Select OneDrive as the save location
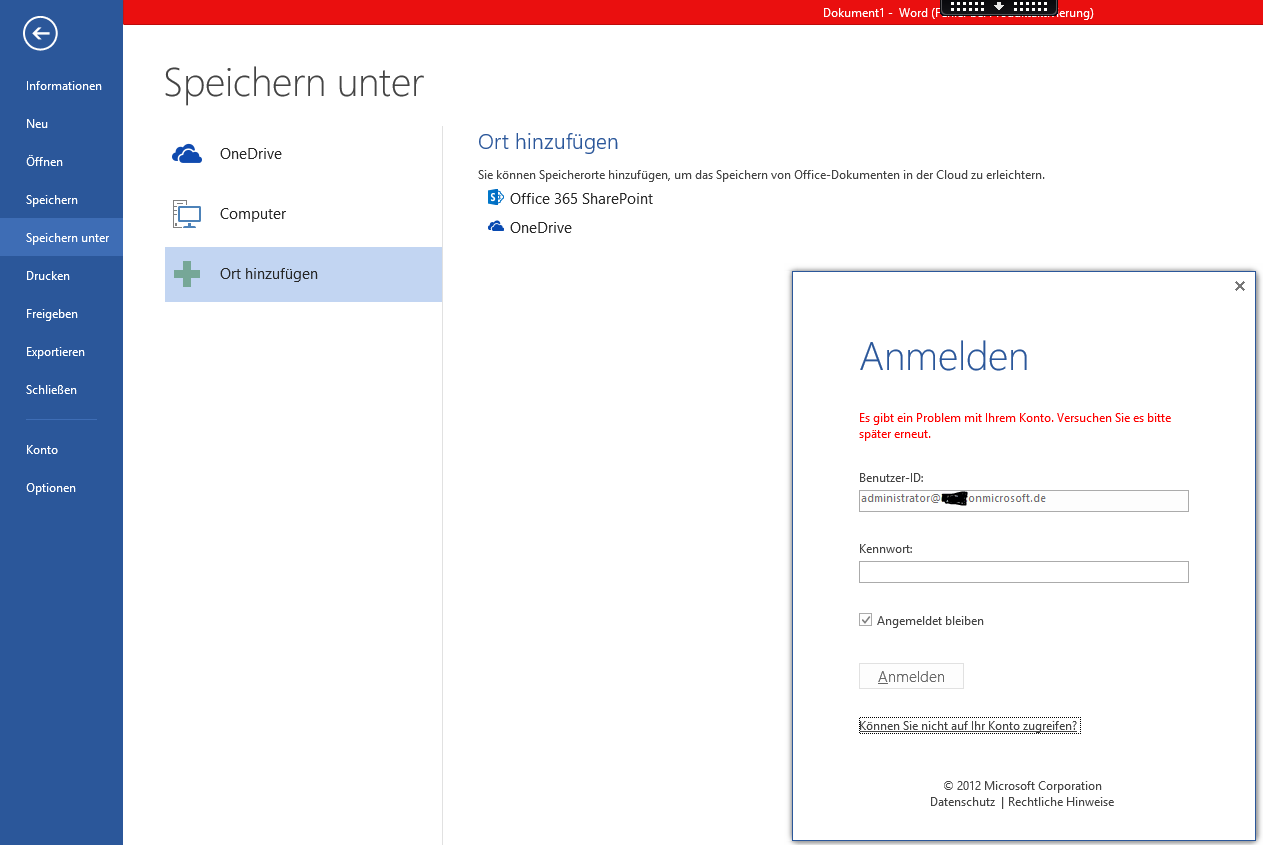 click(x=303, y=154)
